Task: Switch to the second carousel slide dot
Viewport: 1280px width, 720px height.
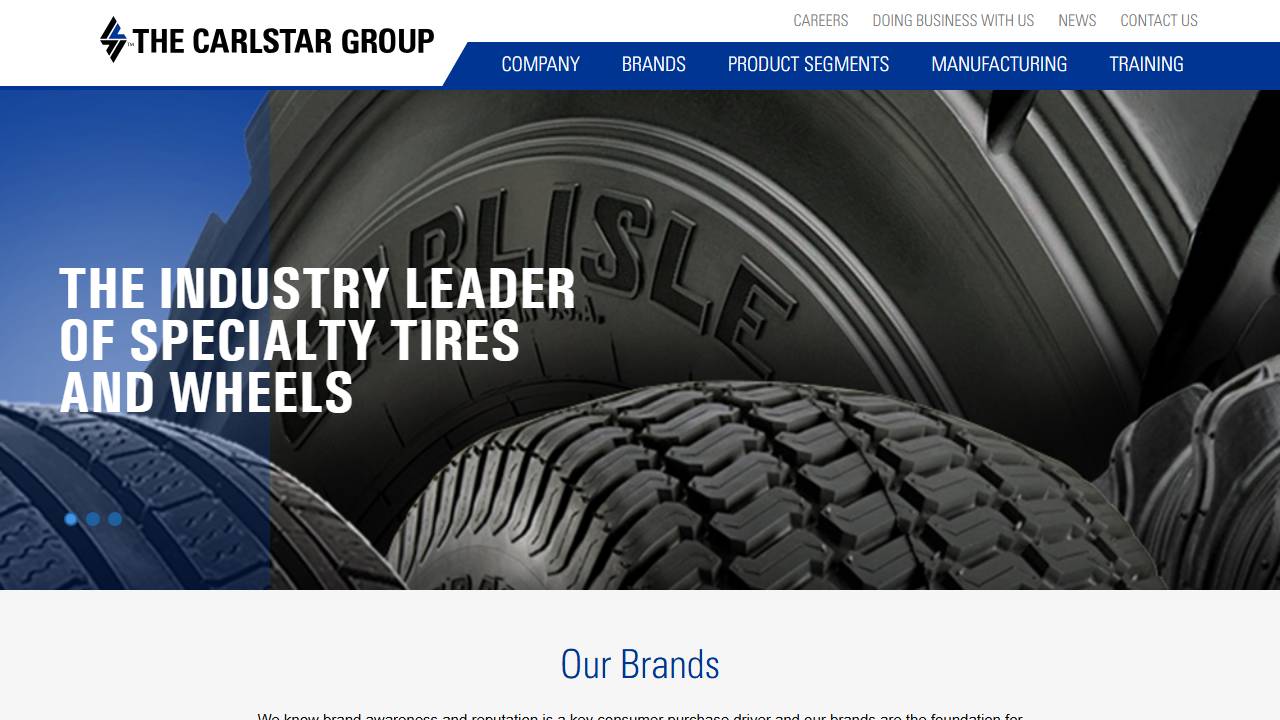Action: click(x=93, y=519)
